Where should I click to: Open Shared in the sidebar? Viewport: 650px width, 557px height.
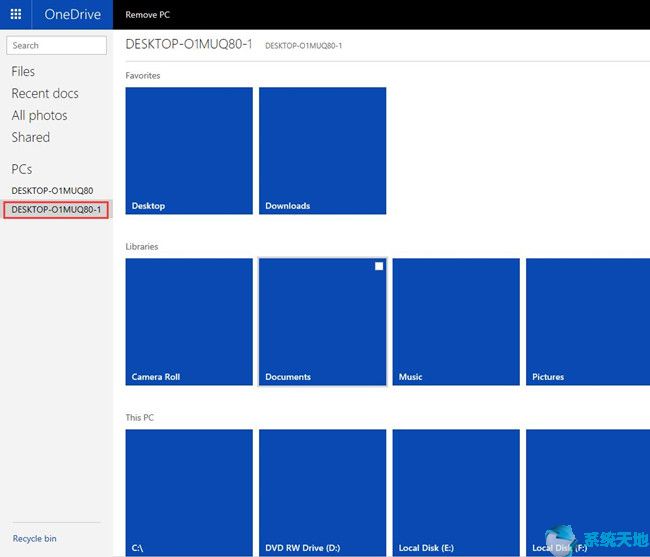[x=31, y=138]
